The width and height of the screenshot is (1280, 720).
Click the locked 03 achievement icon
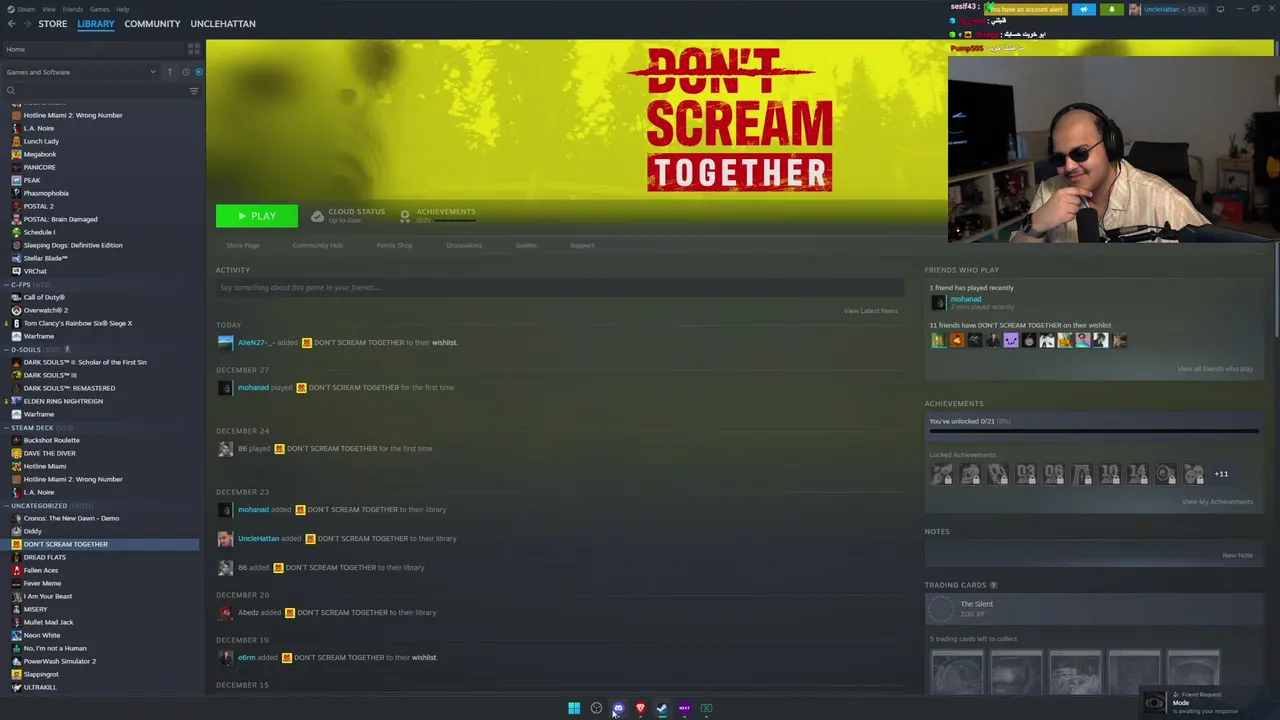(x=1026, y=474)
